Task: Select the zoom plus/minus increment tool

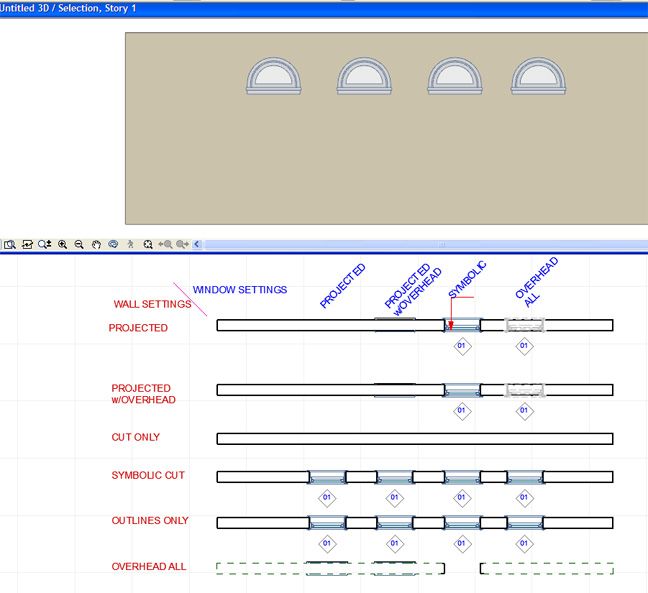Action: tap(45, 244)
